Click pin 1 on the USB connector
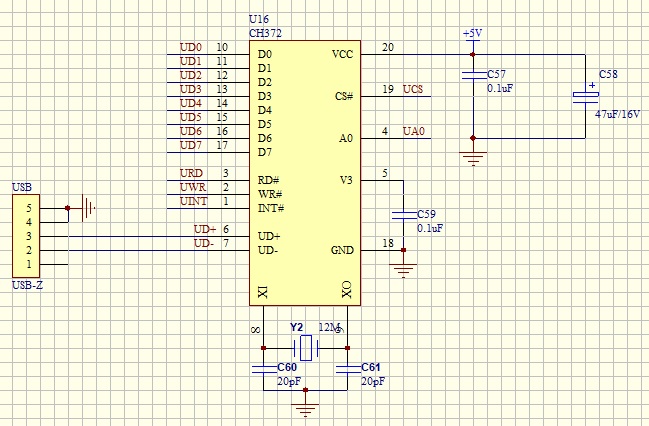649x426 pixels. [29, 264]
